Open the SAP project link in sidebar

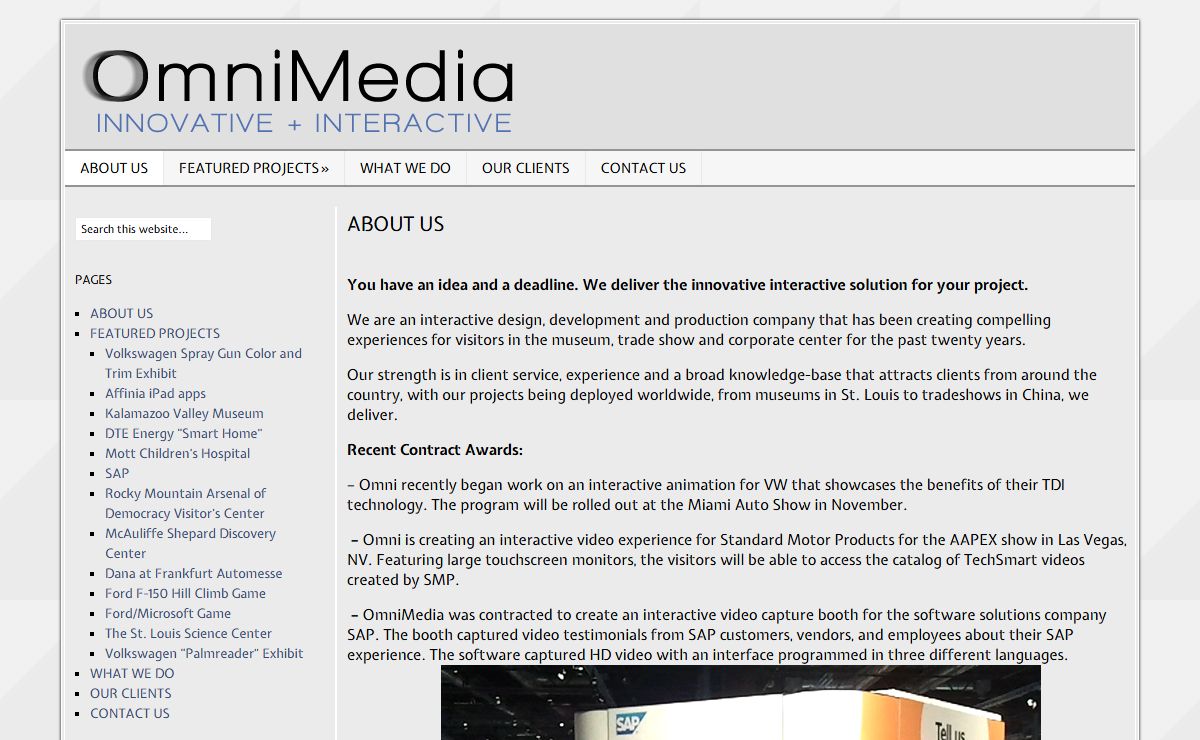(x=117, y=473)
